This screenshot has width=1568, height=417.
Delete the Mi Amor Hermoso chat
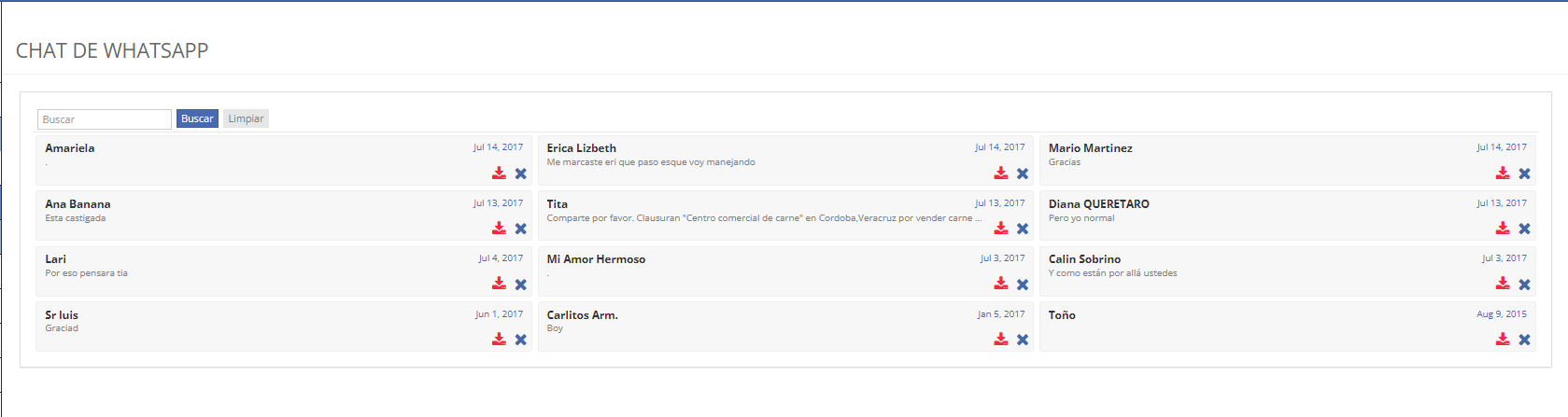[x=1023, y=285]
